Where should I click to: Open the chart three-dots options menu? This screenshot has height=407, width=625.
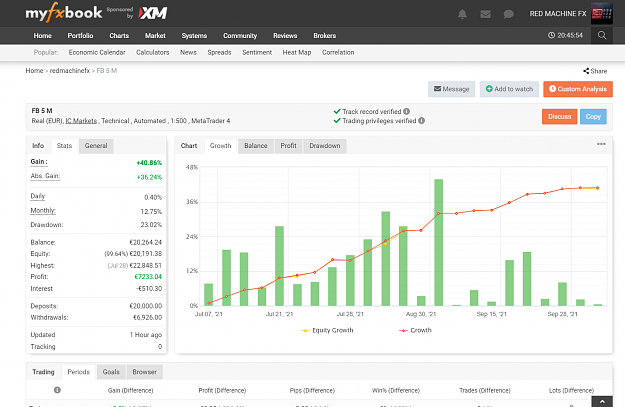[601, 144]
